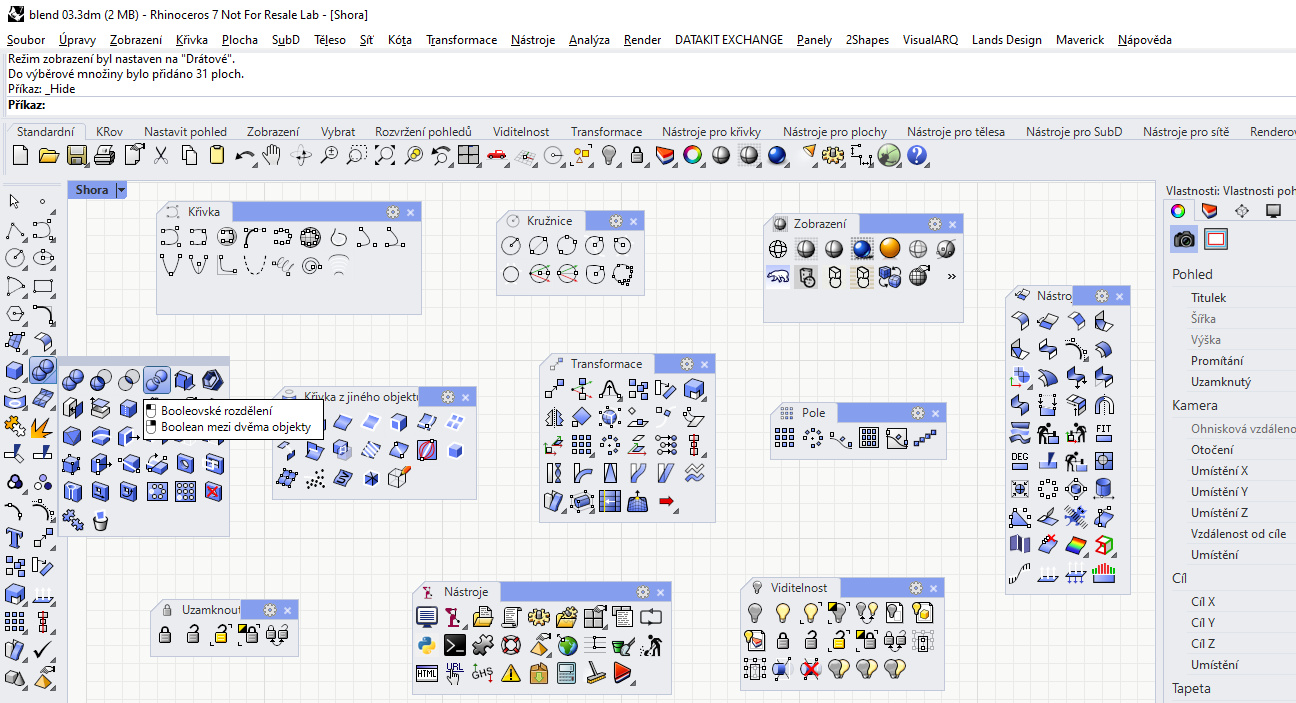Print using the printer icon

104,155
